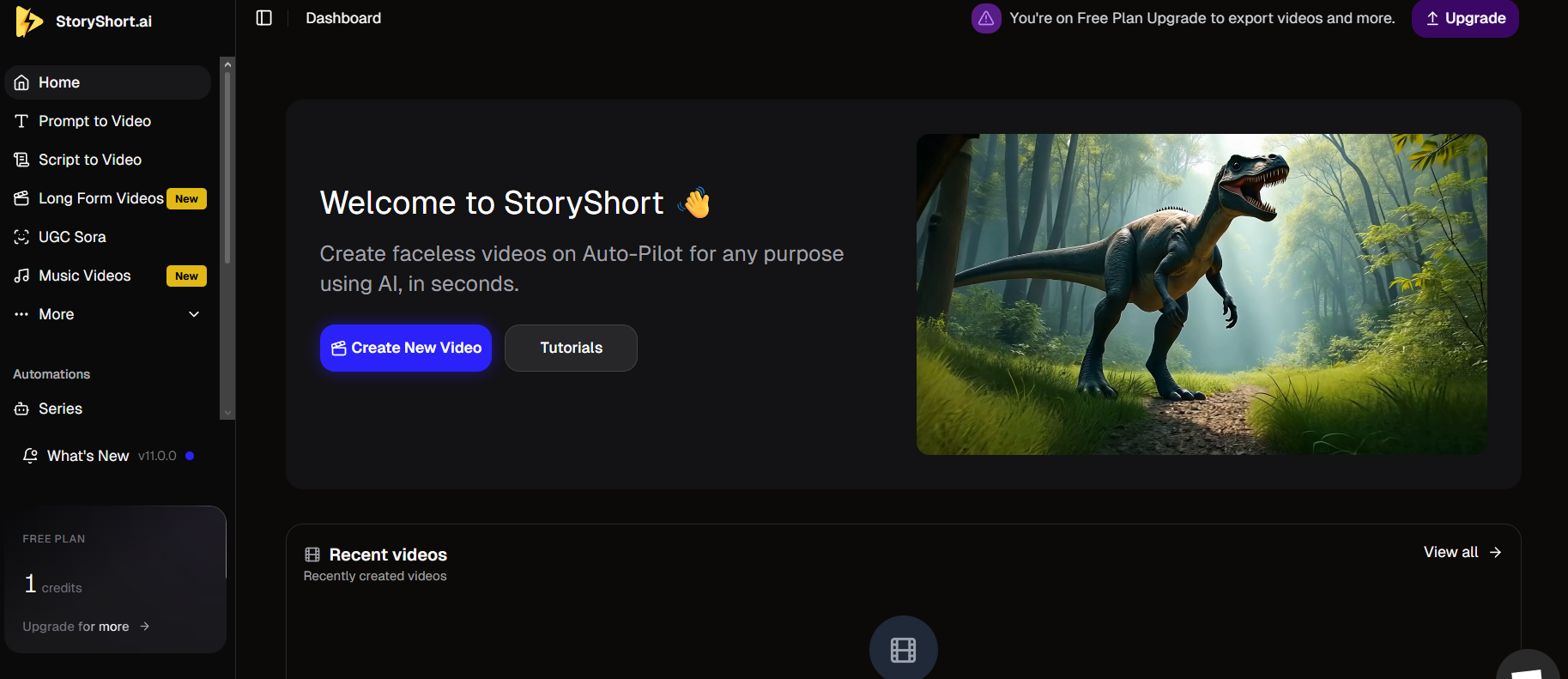Open Long Form Videos
This screenshot has height=679, width=1568.
coord(107,198)
